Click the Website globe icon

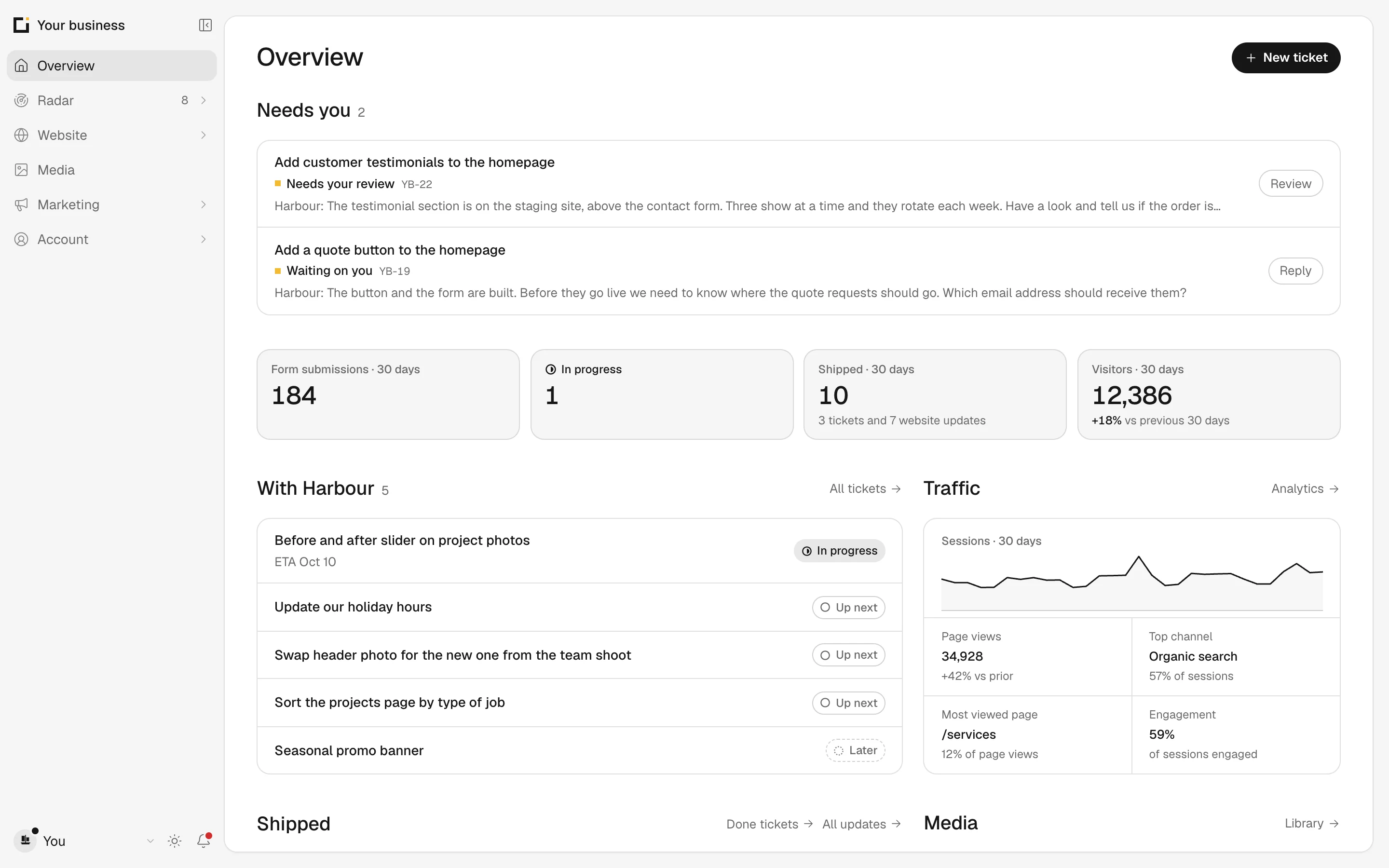[21, 136]
